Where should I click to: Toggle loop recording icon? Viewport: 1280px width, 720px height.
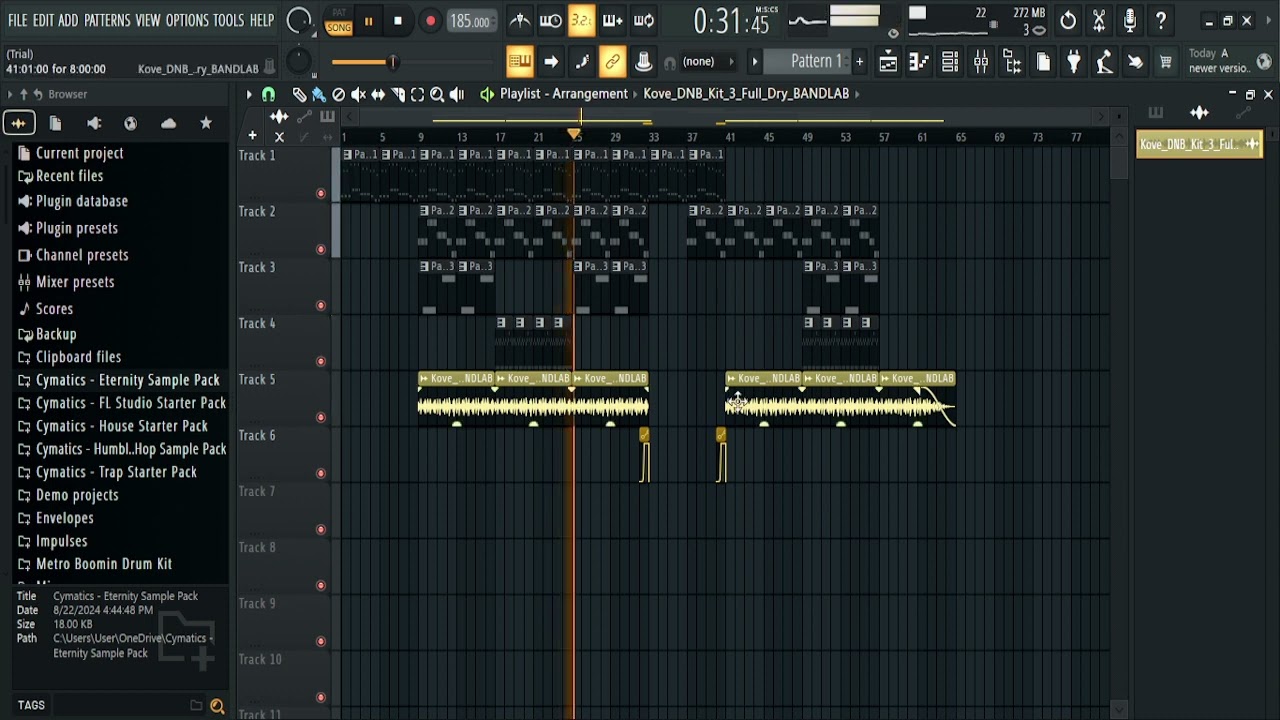[x=644, y=21]
